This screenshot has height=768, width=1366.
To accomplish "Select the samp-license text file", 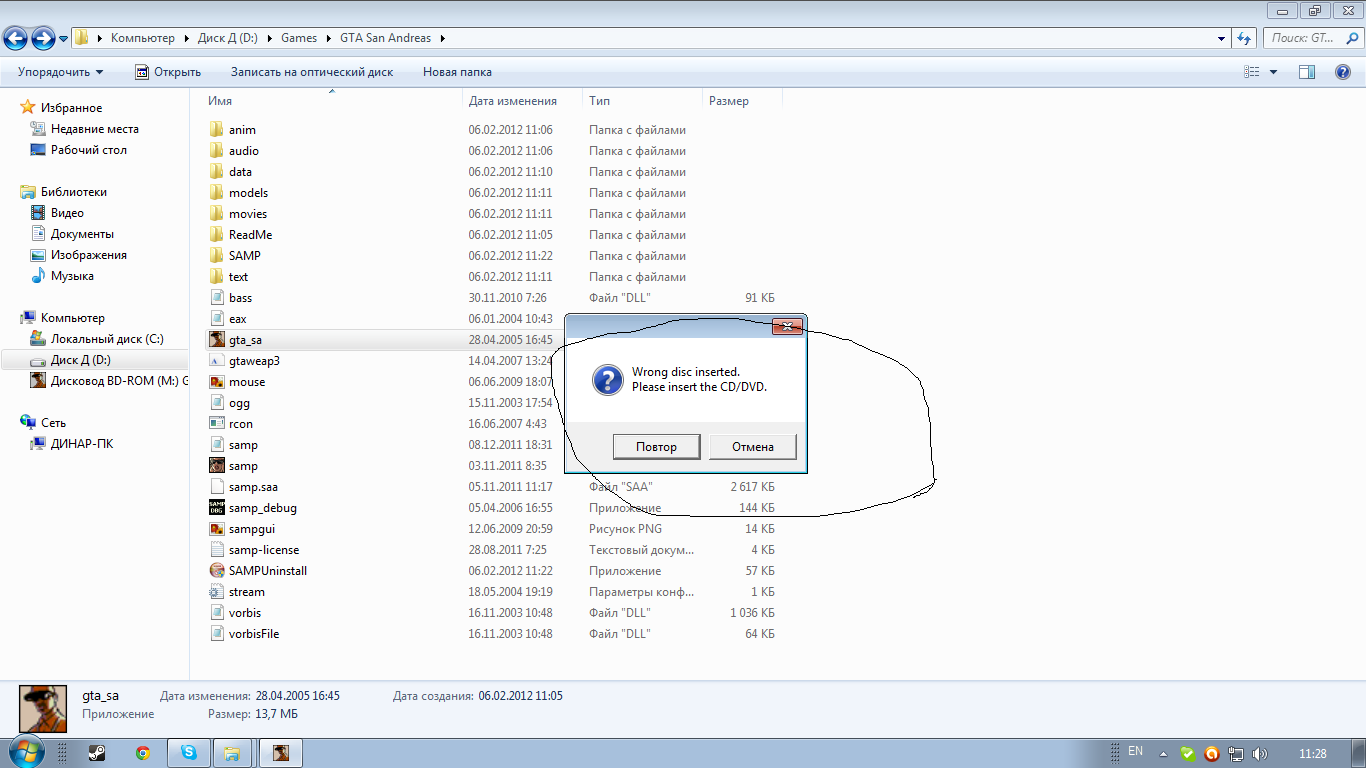I will point(264,550).
